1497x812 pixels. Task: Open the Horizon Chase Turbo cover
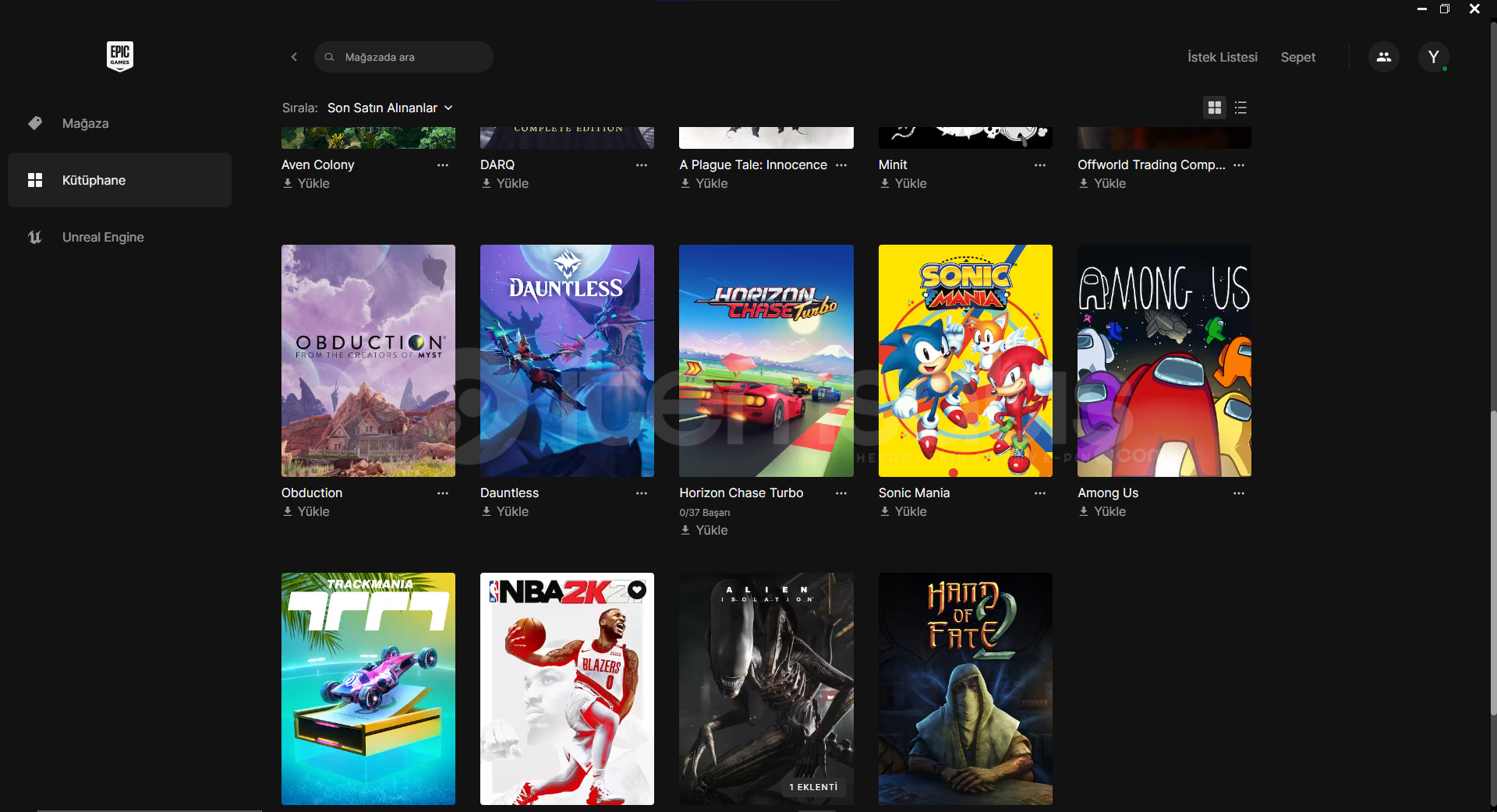[x=766, y=361]
